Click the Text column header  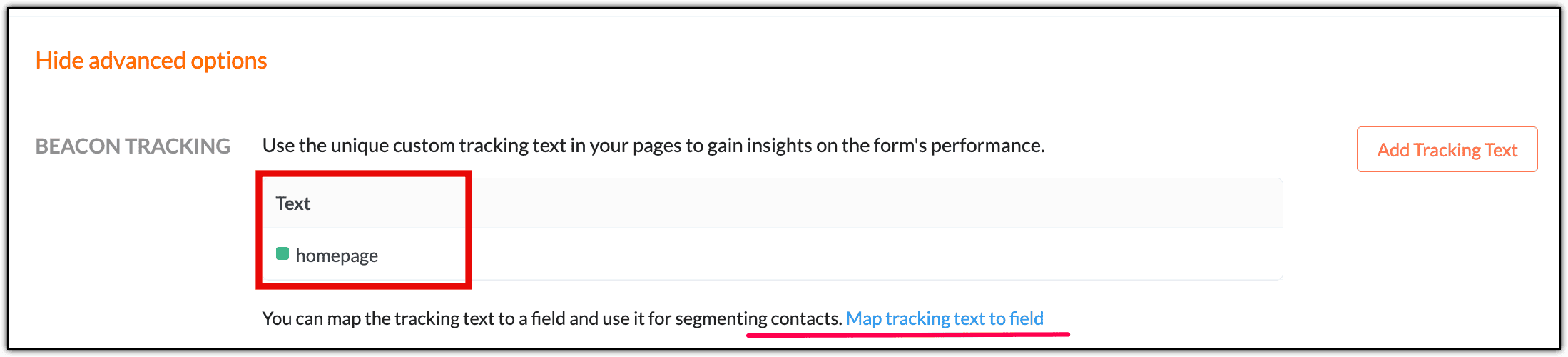293,204
